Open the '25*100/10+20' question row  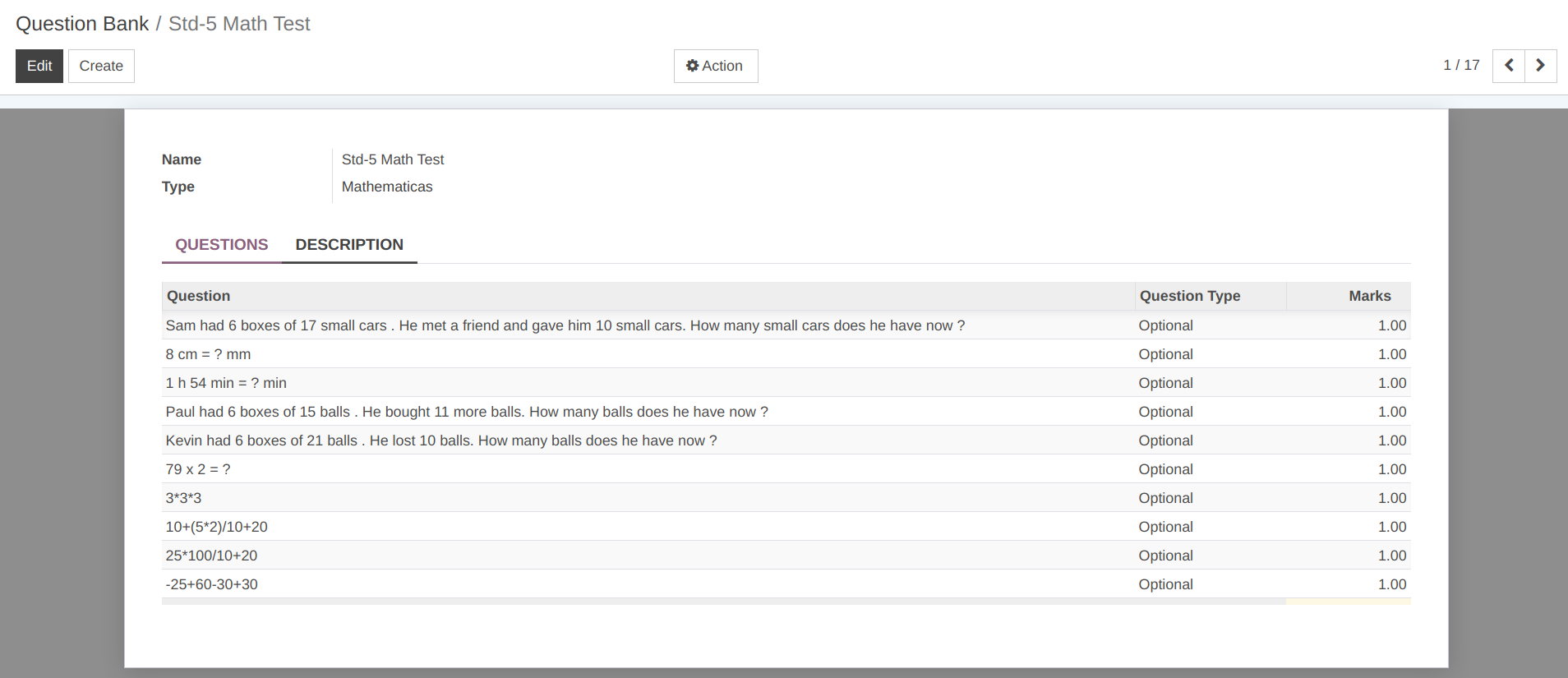786,556
